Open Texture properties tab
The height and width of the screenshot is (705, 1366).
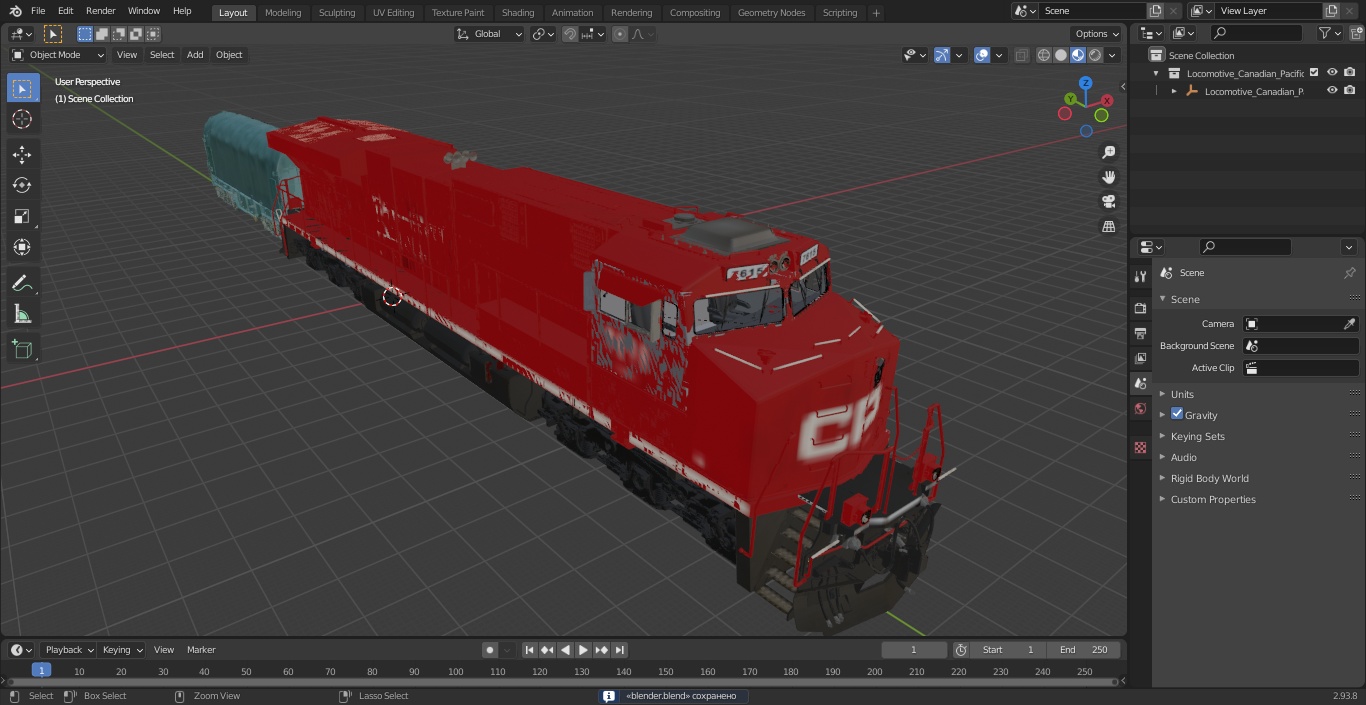pyautogui.click(x=1140, y=447)
